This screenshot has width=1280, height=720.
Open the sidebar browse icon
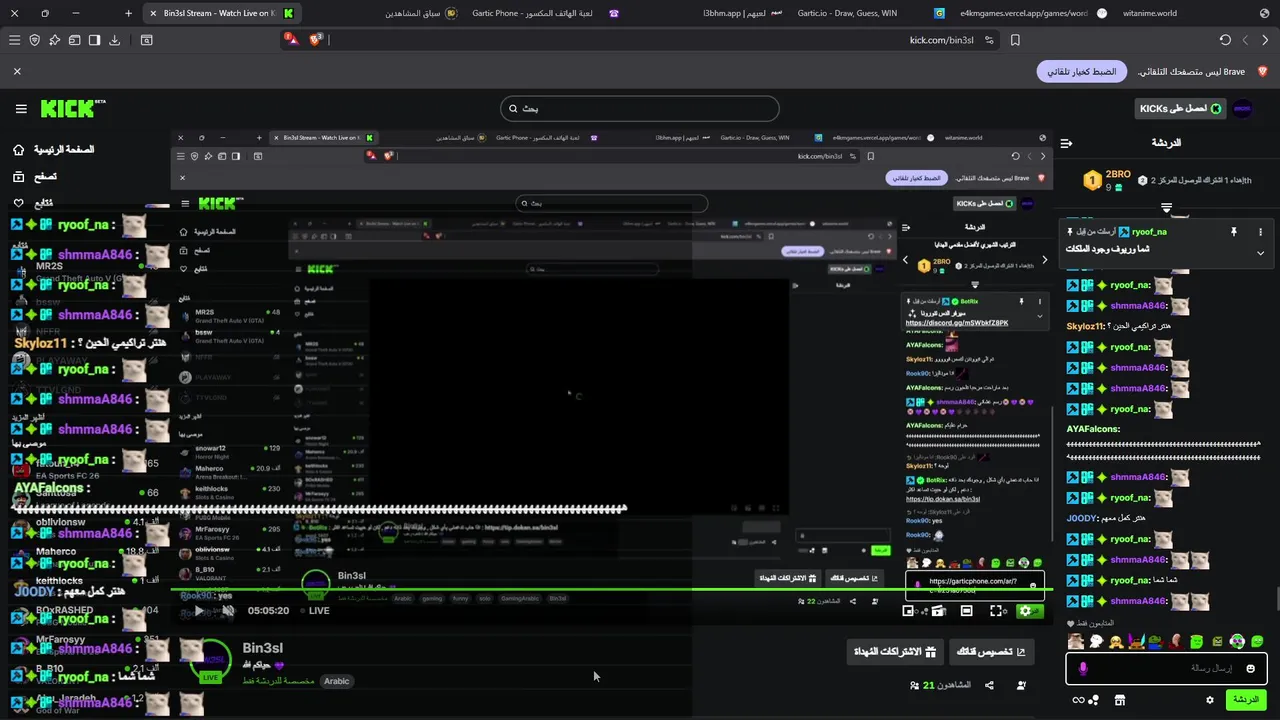[x=18, y=177]
